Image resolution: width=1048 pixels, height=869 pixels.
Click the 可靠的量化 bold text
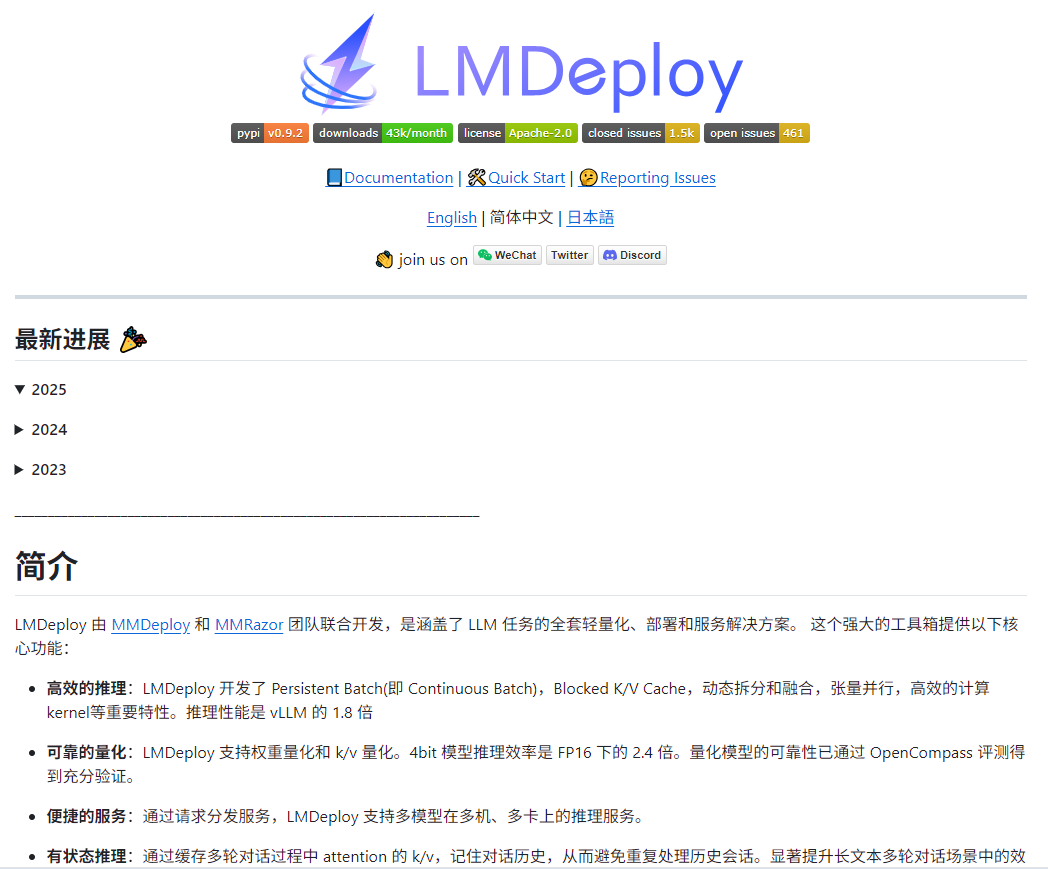[86, 753]
